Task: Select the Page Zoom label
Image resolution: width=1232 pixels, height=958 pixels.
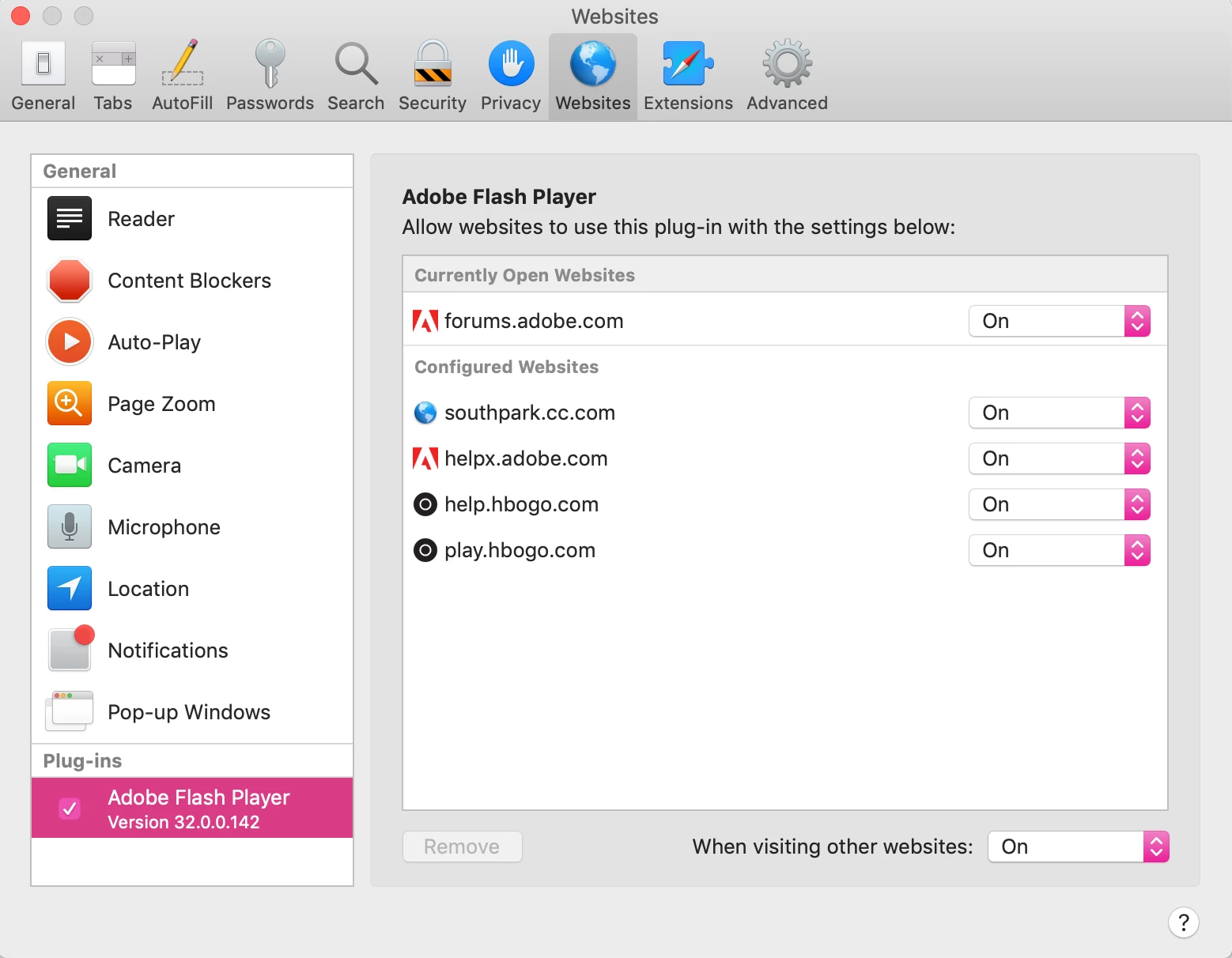Action: pos(161,404)
